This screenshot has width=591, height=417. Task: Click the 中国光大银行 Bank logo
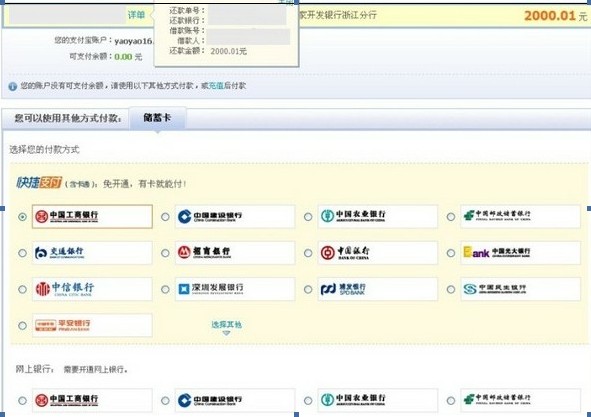pyautogui.click(x=497, y=252)
